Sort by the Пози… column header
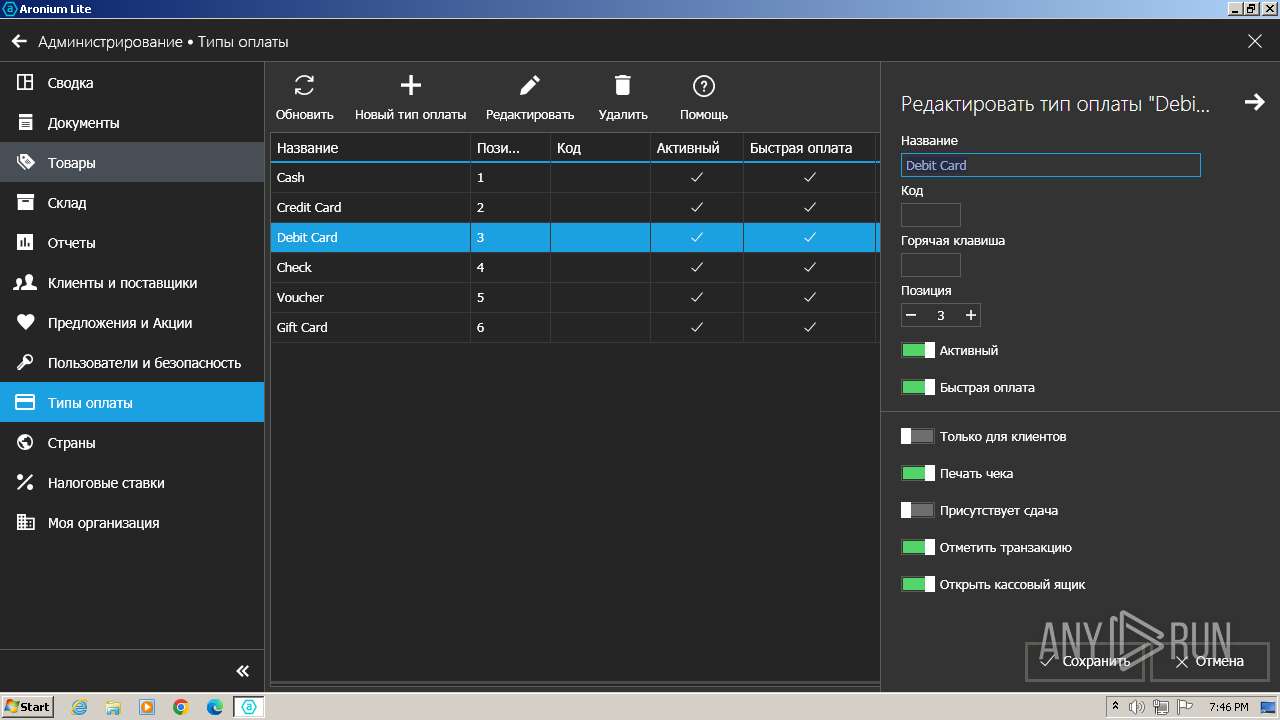The width and height of the screenshot is (1280, 720). [510, 148]
